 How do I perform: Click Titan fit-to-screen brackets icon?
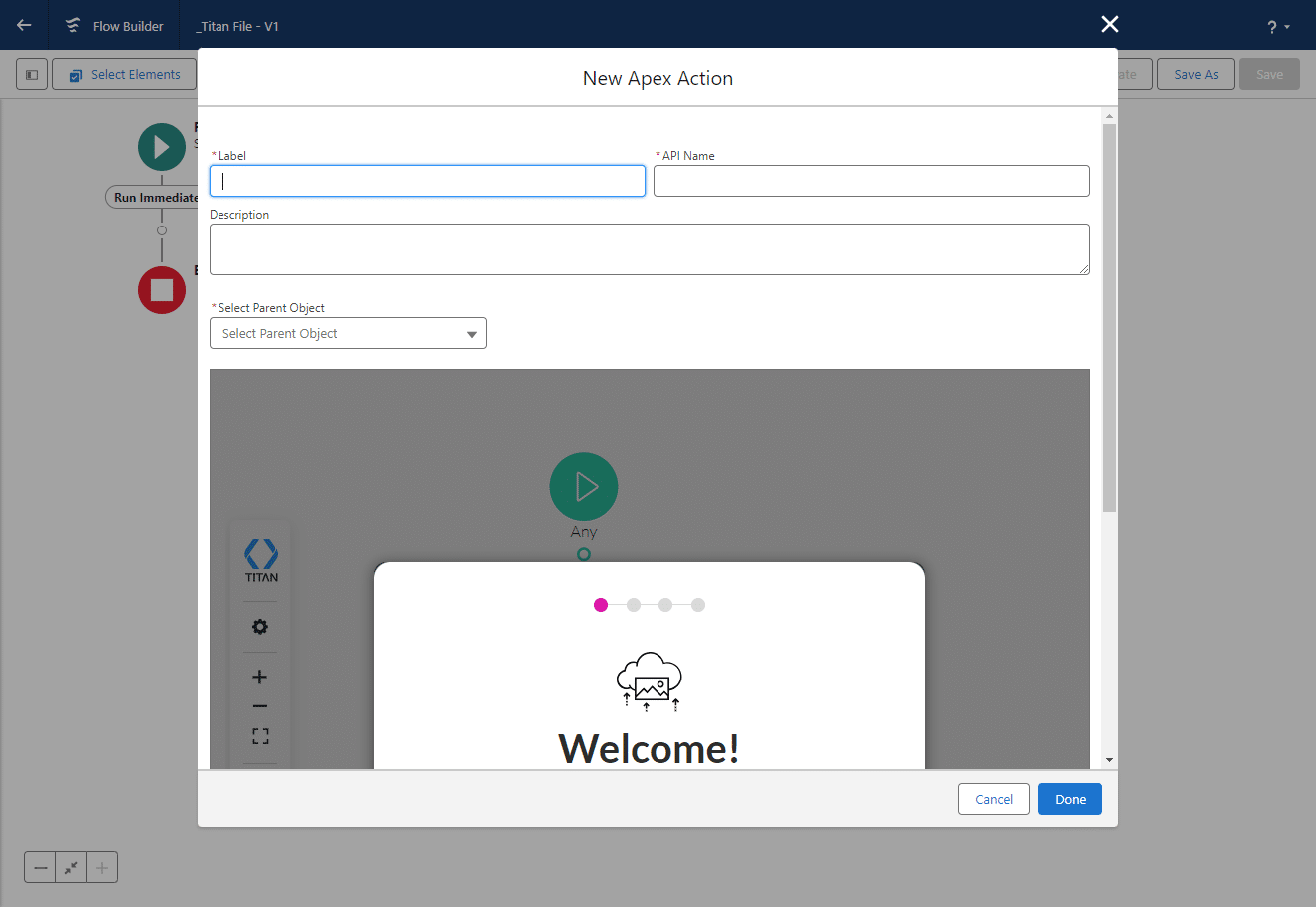(x=260, y=736)
